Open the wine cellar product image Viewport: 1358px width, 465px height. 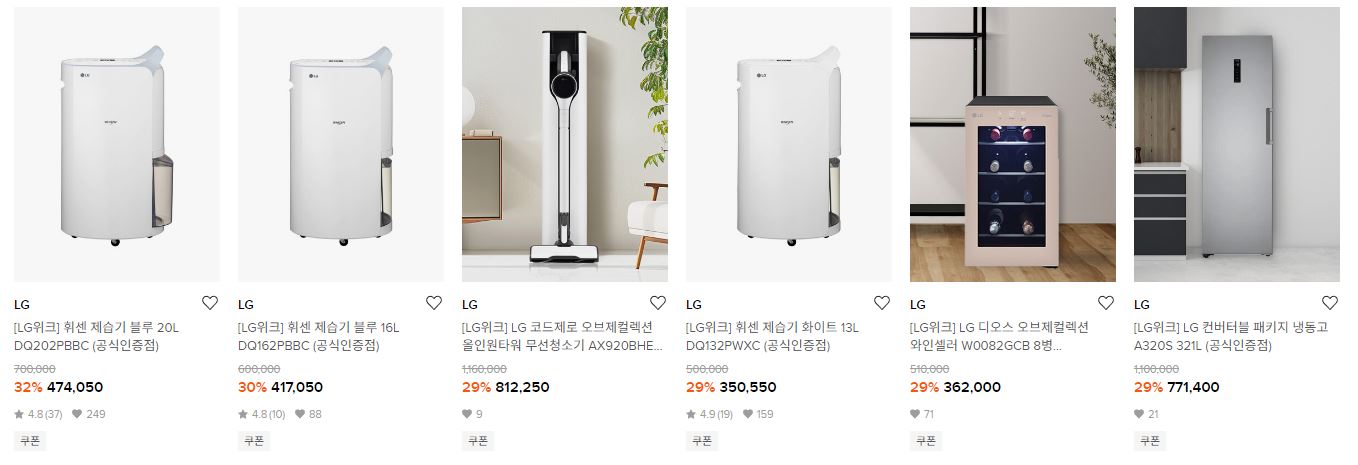(1013, 144)
